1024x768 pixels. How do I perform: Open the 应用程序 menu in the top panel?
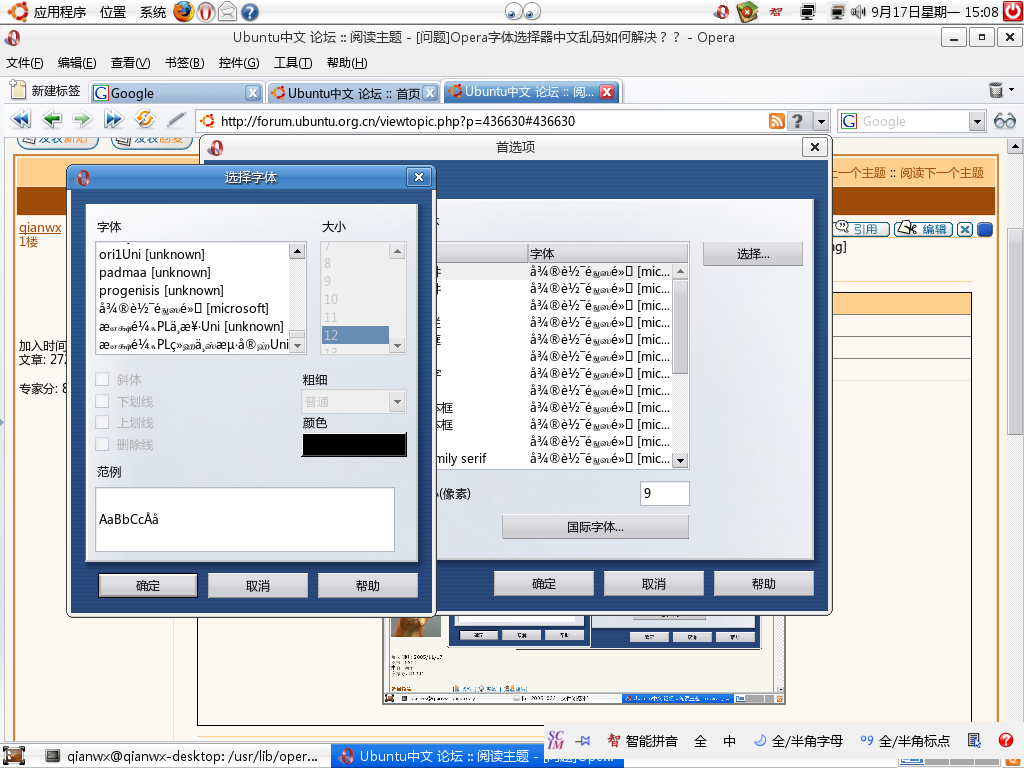[50, 12]
